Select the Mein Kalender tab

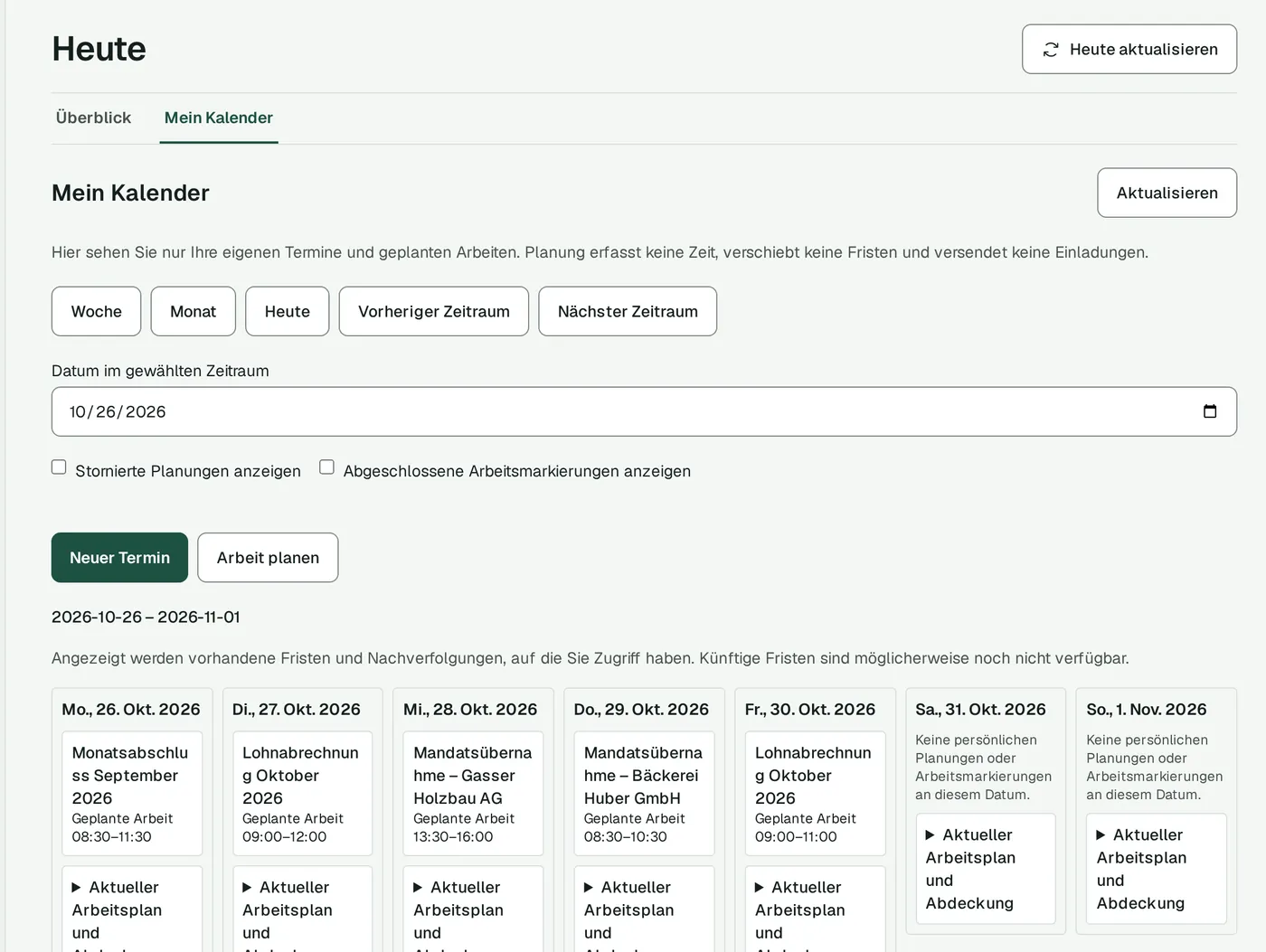click(x=219, y=118)
